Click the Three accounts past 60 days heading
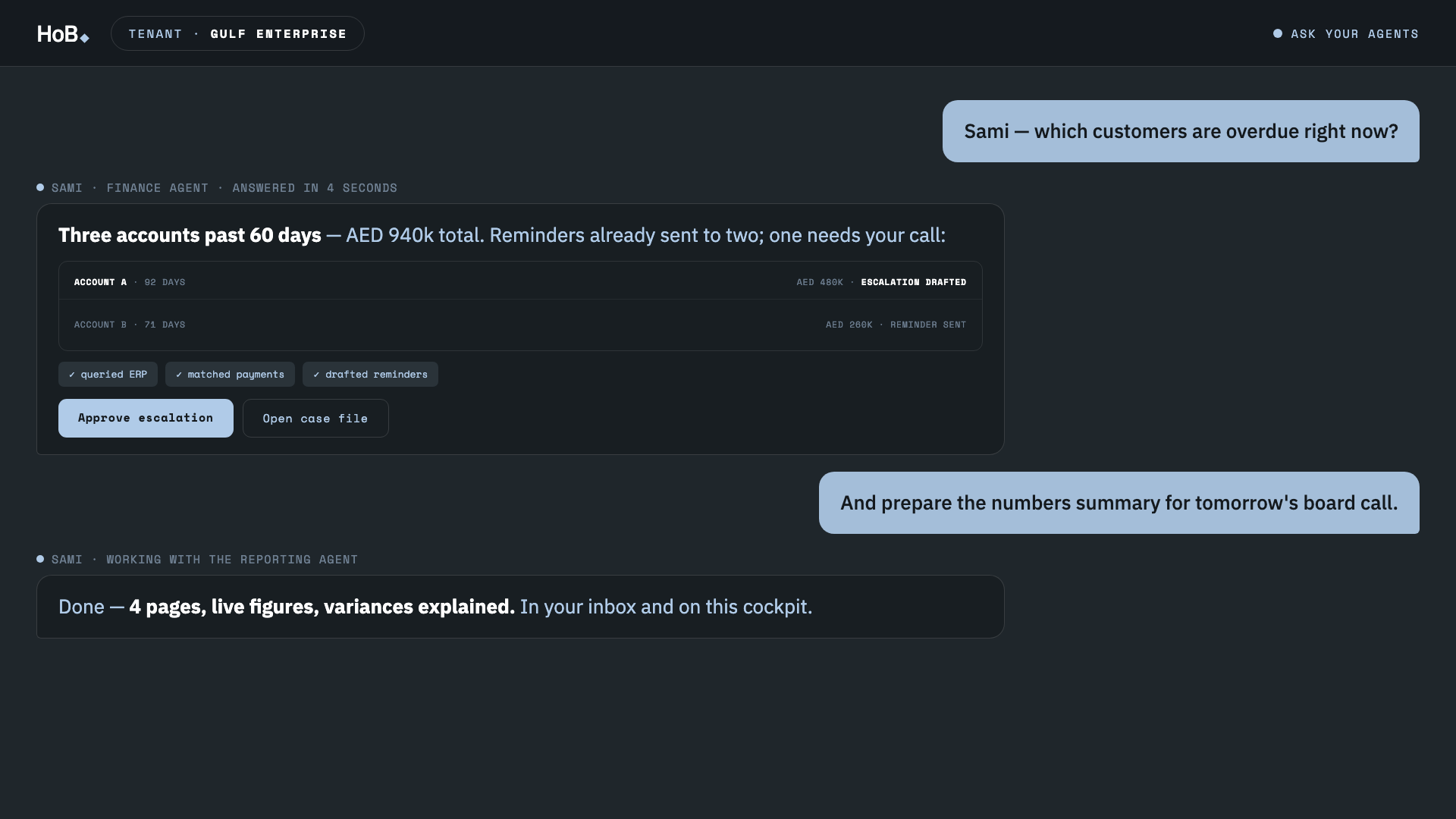Screen dimensions: 1456x819 (x=190, y=235)
